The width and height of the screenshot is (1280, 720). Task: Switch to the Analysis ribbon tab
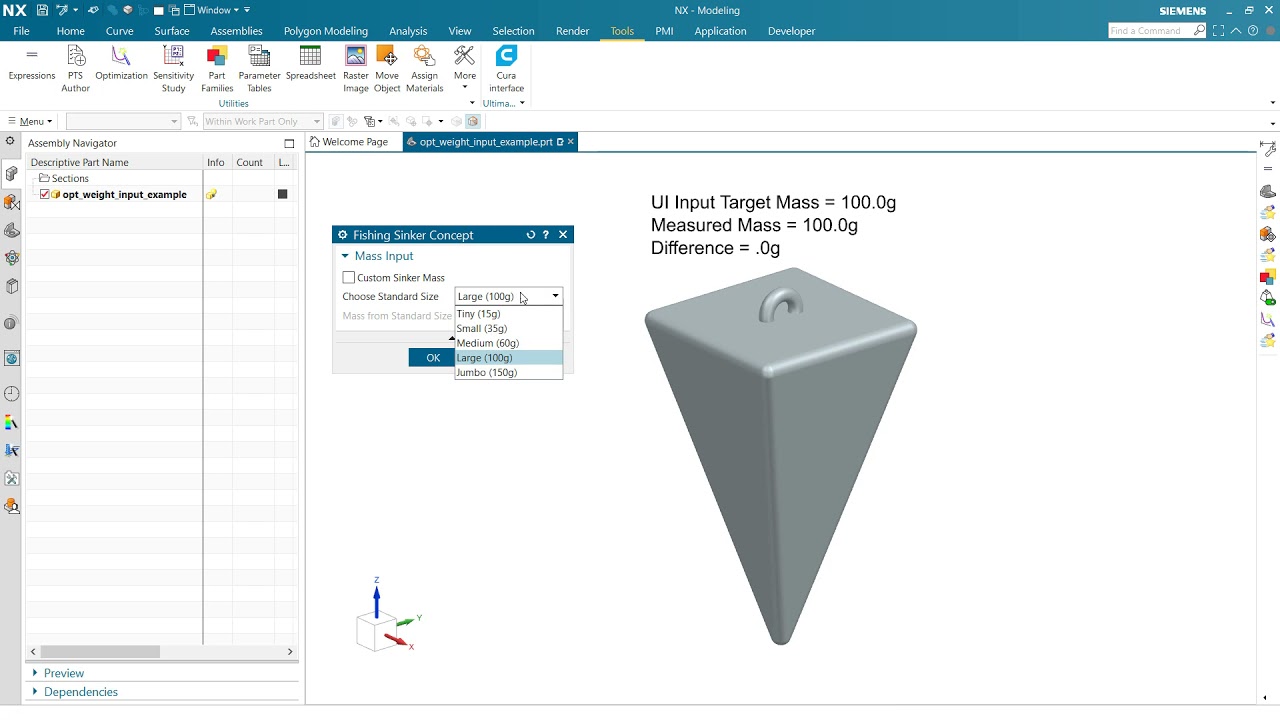(408, 31)
